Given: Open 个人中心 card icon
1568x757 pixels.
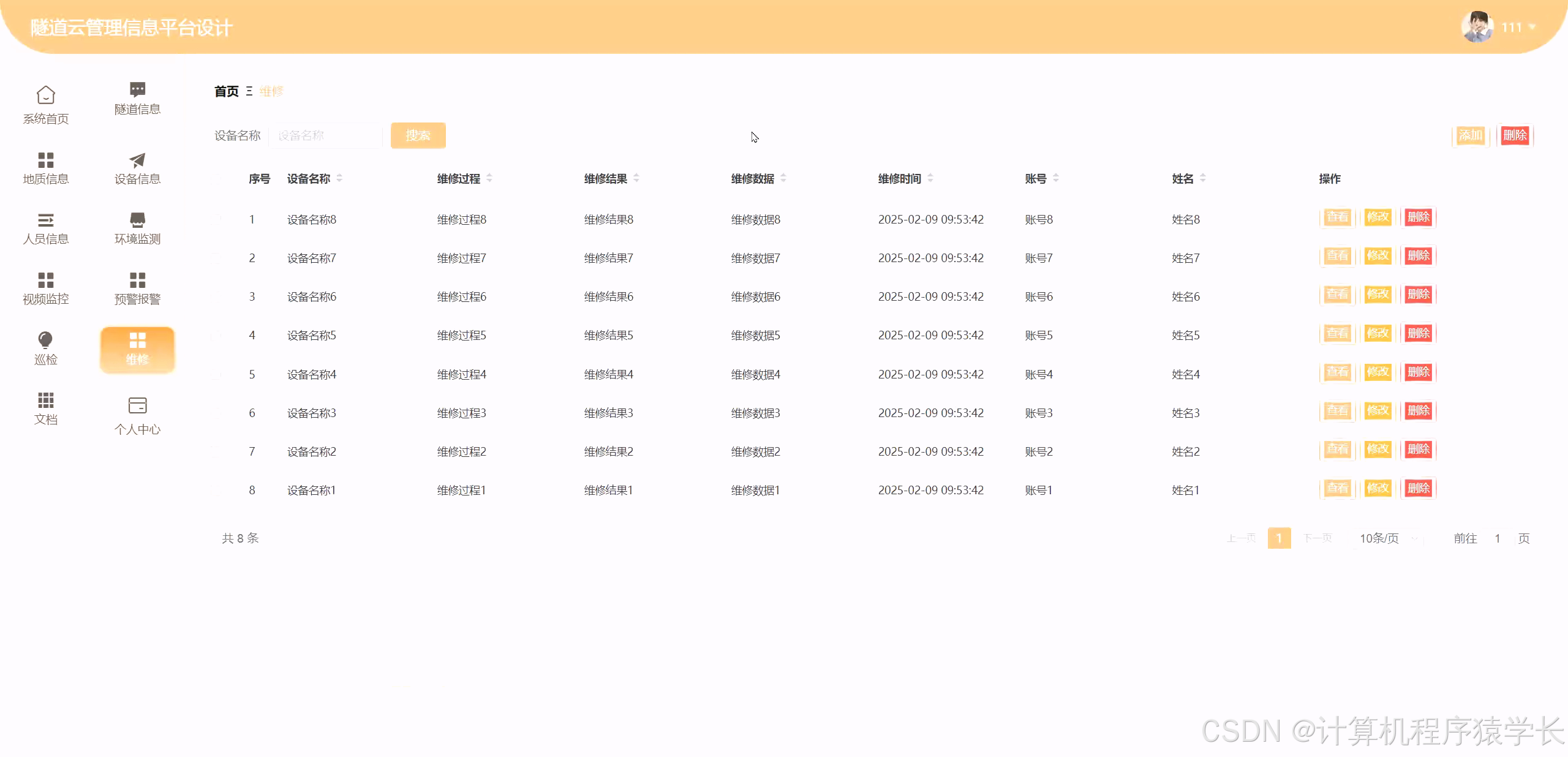Looking at the screenshot, I should click(x=137, y=405).
